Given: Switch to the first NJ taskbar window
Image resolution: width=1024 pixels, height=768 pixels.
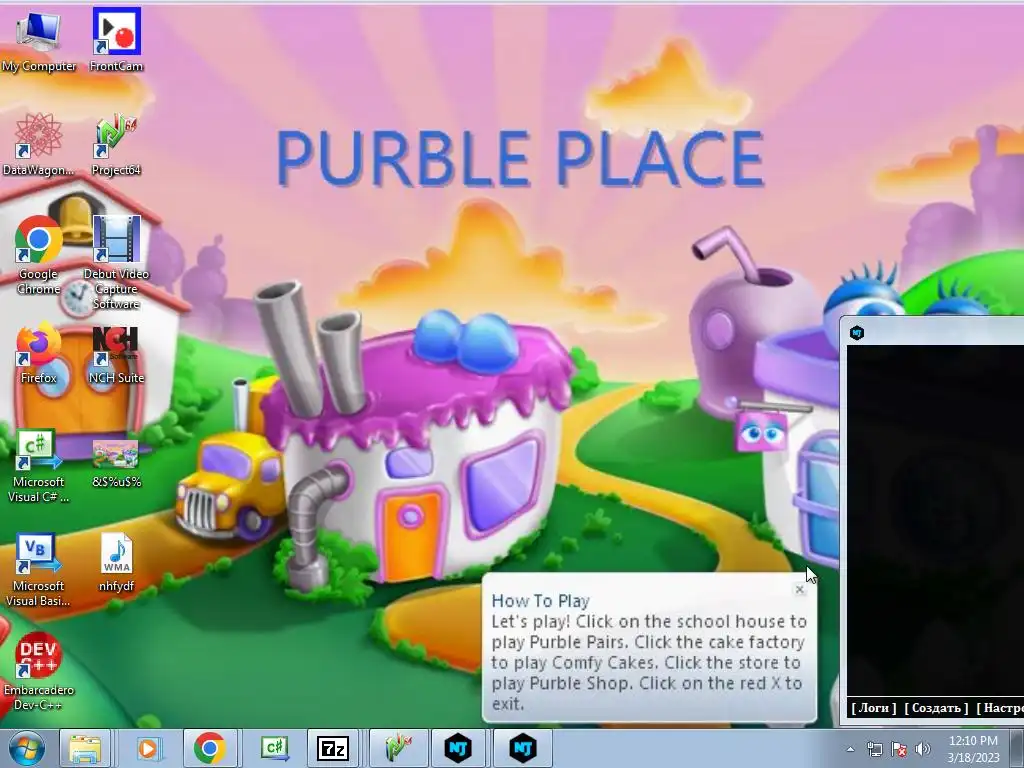Looking at the screenshot, I should pyautogui.click(x=458, y=748).
